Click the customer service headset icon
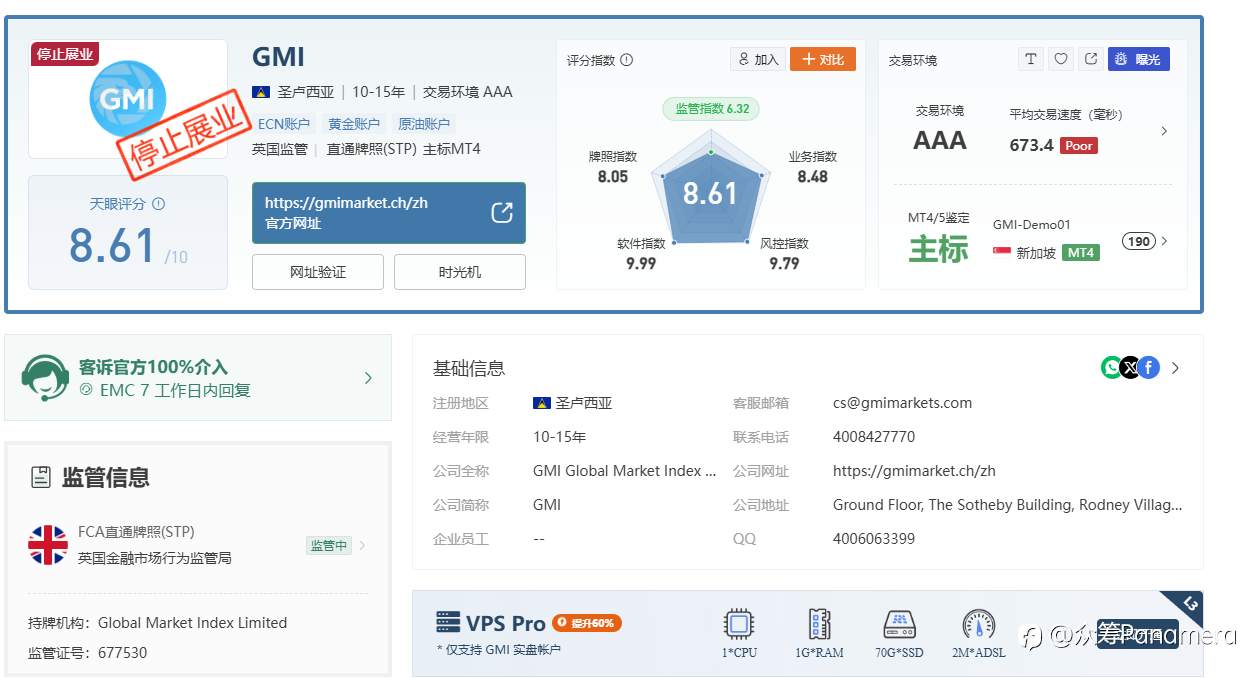 [x=45, y=378]
